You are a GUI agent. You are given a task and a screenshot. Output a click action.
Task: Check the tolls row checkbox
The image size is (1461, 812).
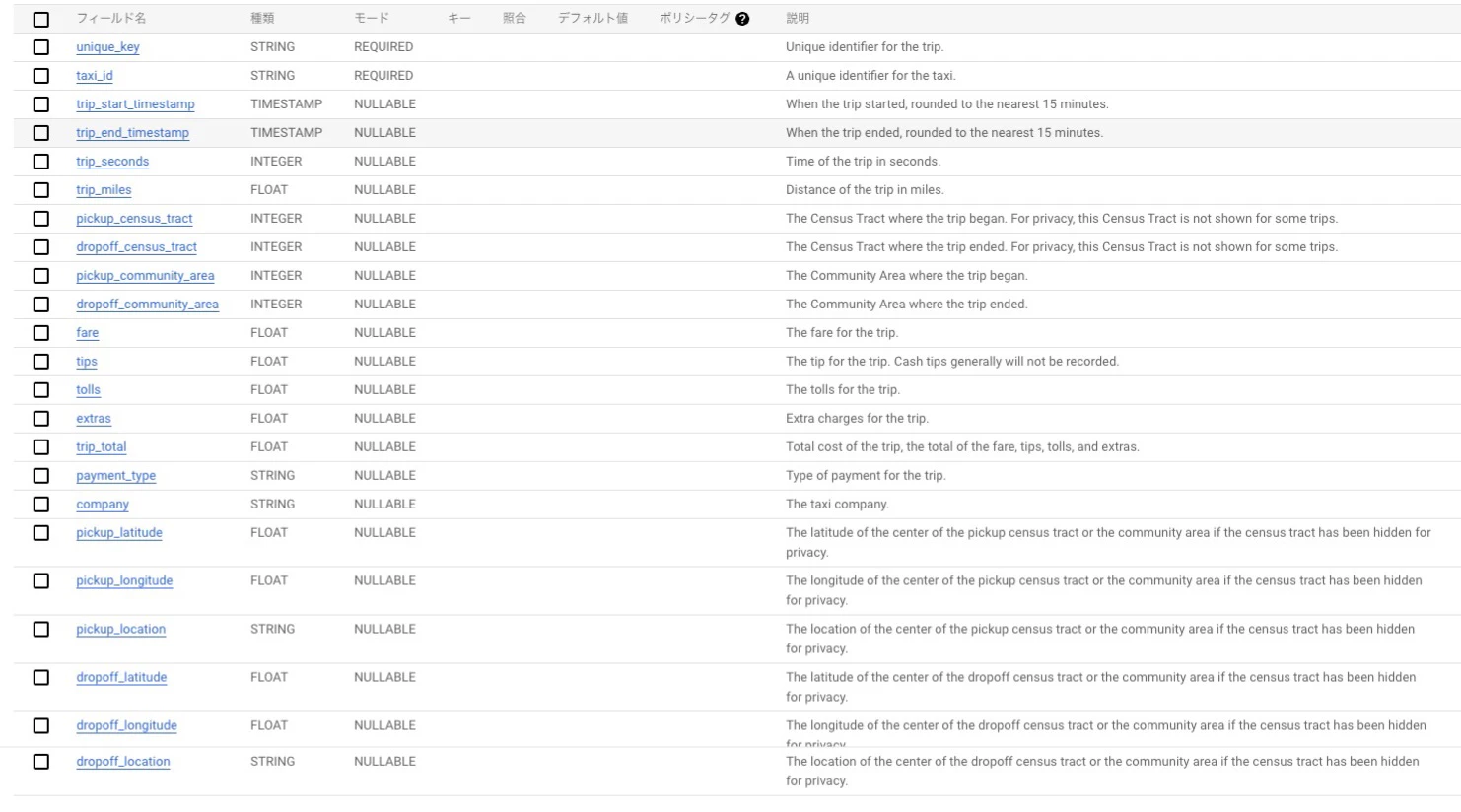(x=40, y=390)
